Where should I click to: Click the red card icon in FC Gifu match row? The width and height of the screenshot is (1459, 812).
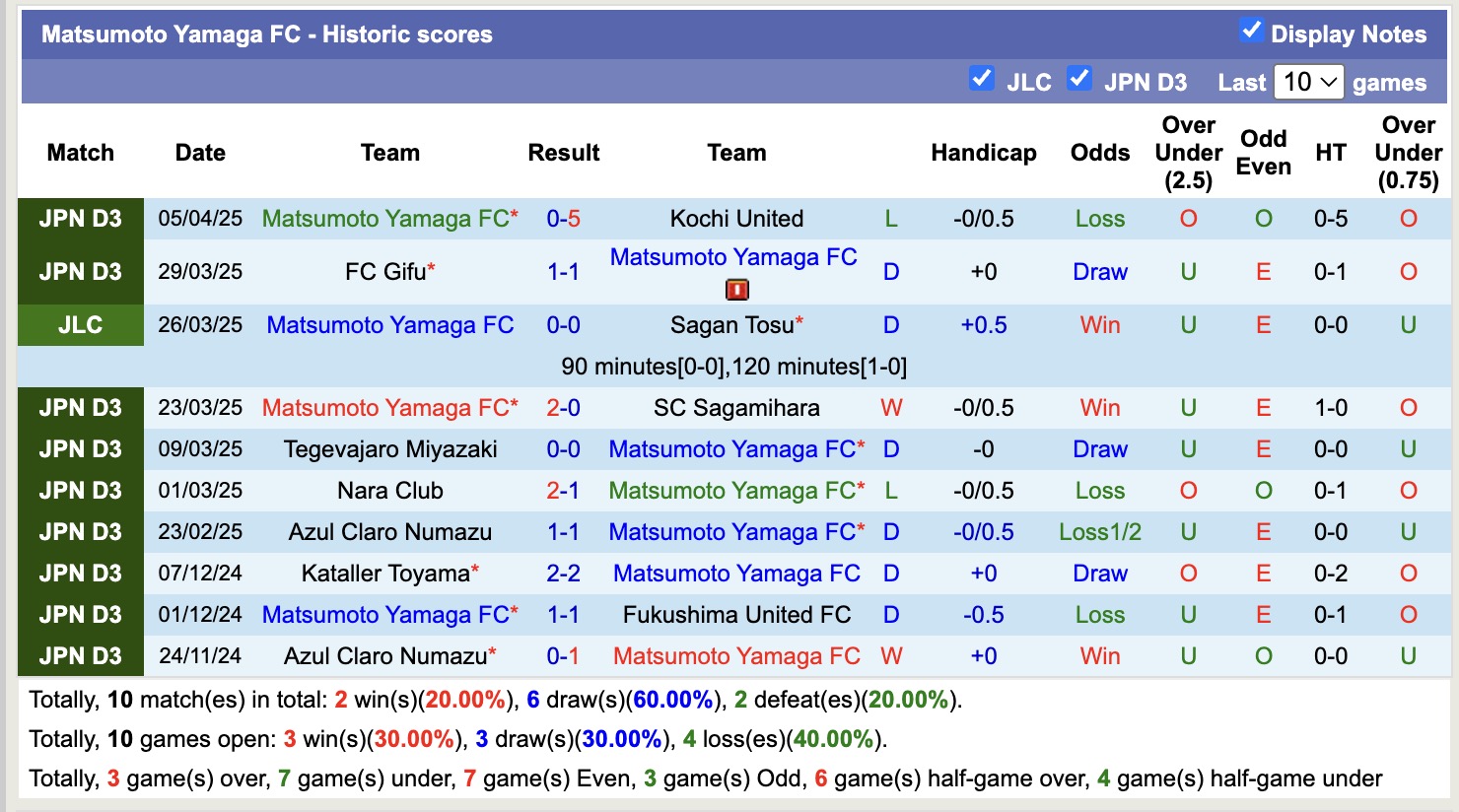click(x=735, y=289)
